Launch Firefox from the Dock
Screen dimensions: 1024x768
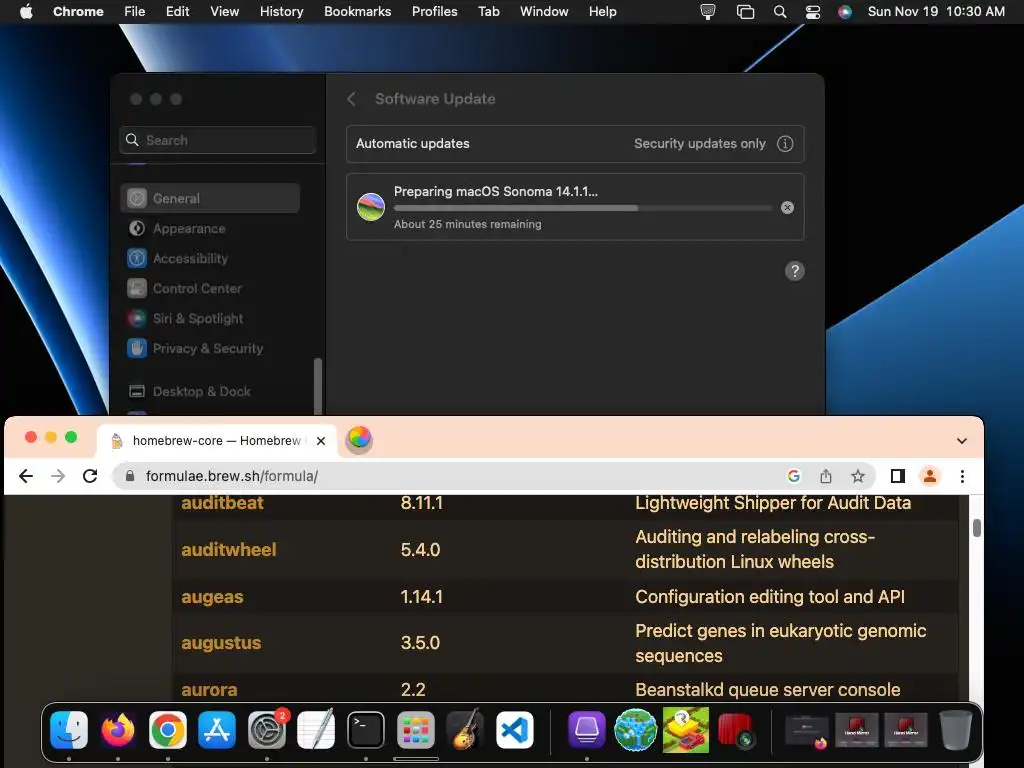[118, 730]
